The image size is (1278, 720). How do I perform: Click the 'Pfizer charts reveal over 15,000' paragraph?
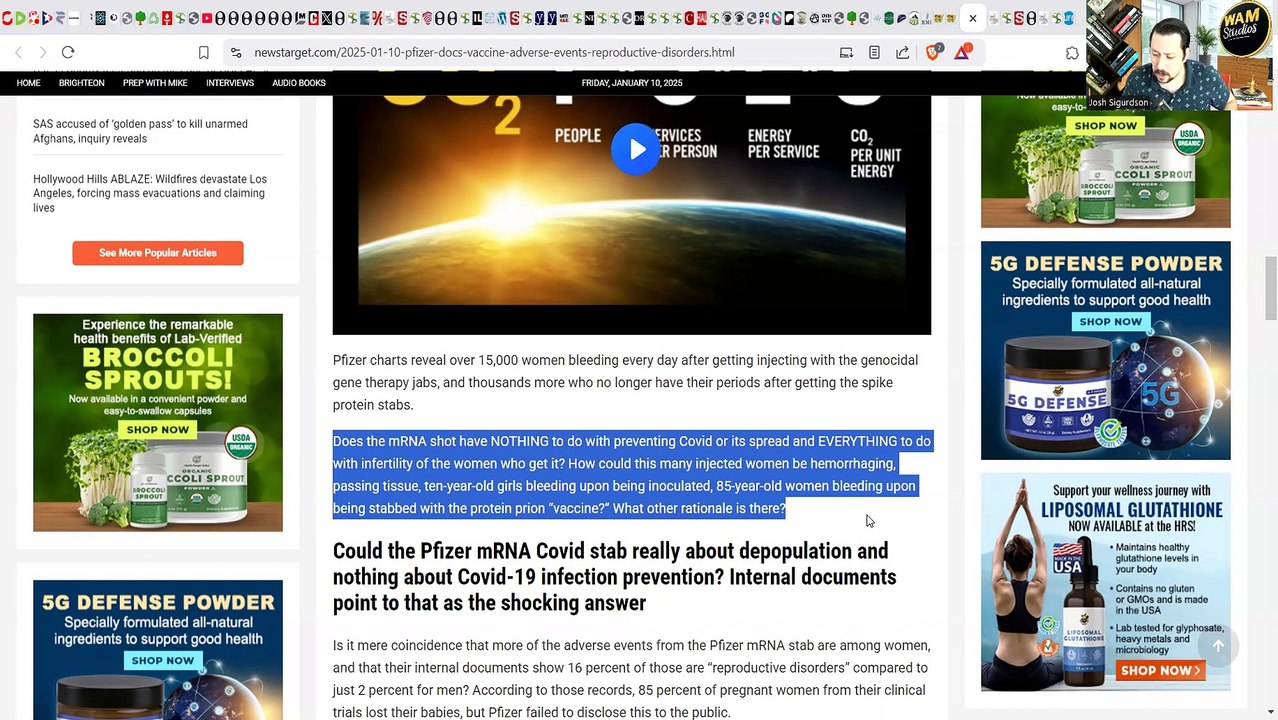coord(625,382)
